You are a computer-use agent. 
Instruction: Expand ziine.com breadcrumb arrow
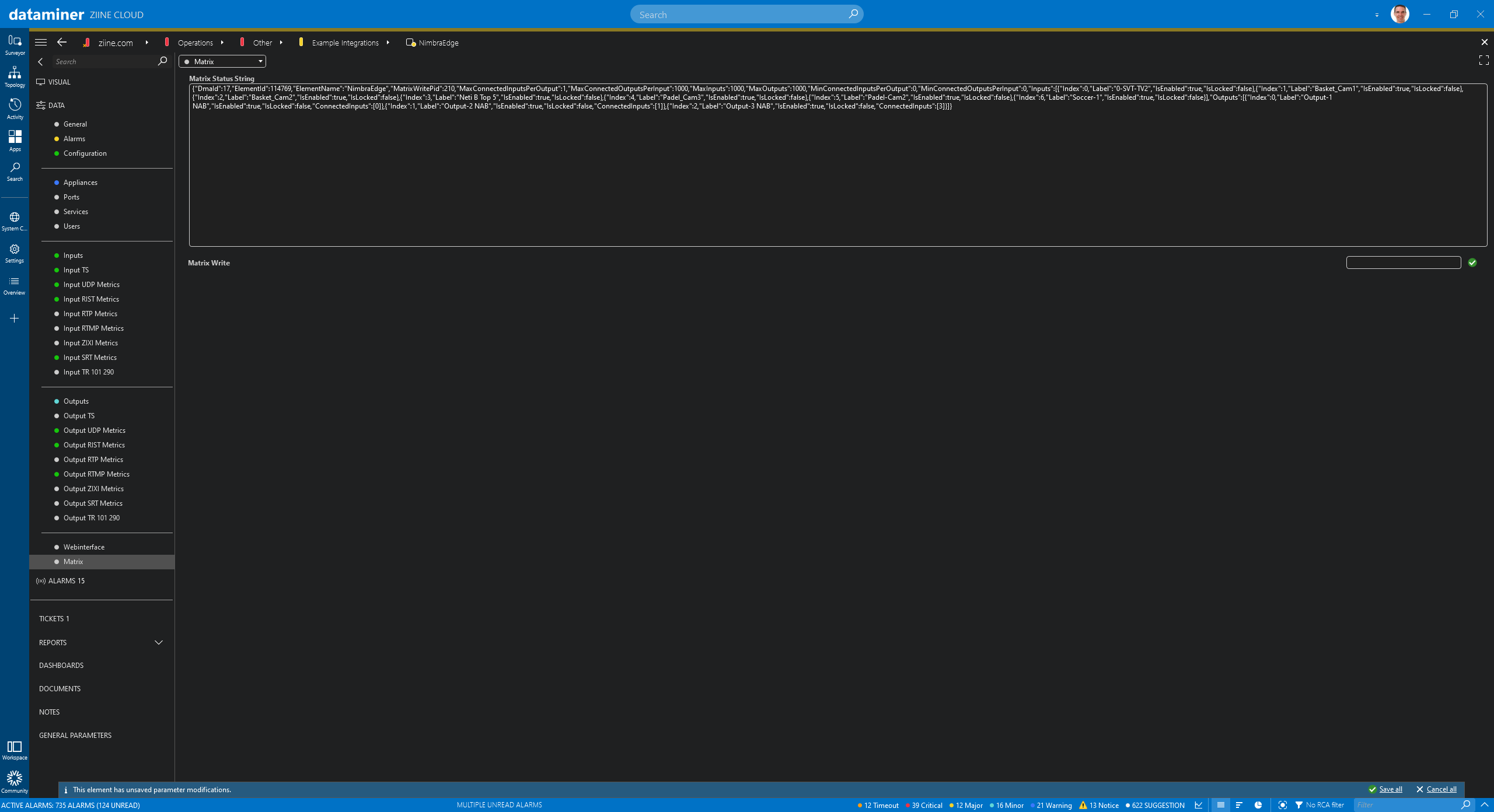[146, 43]
